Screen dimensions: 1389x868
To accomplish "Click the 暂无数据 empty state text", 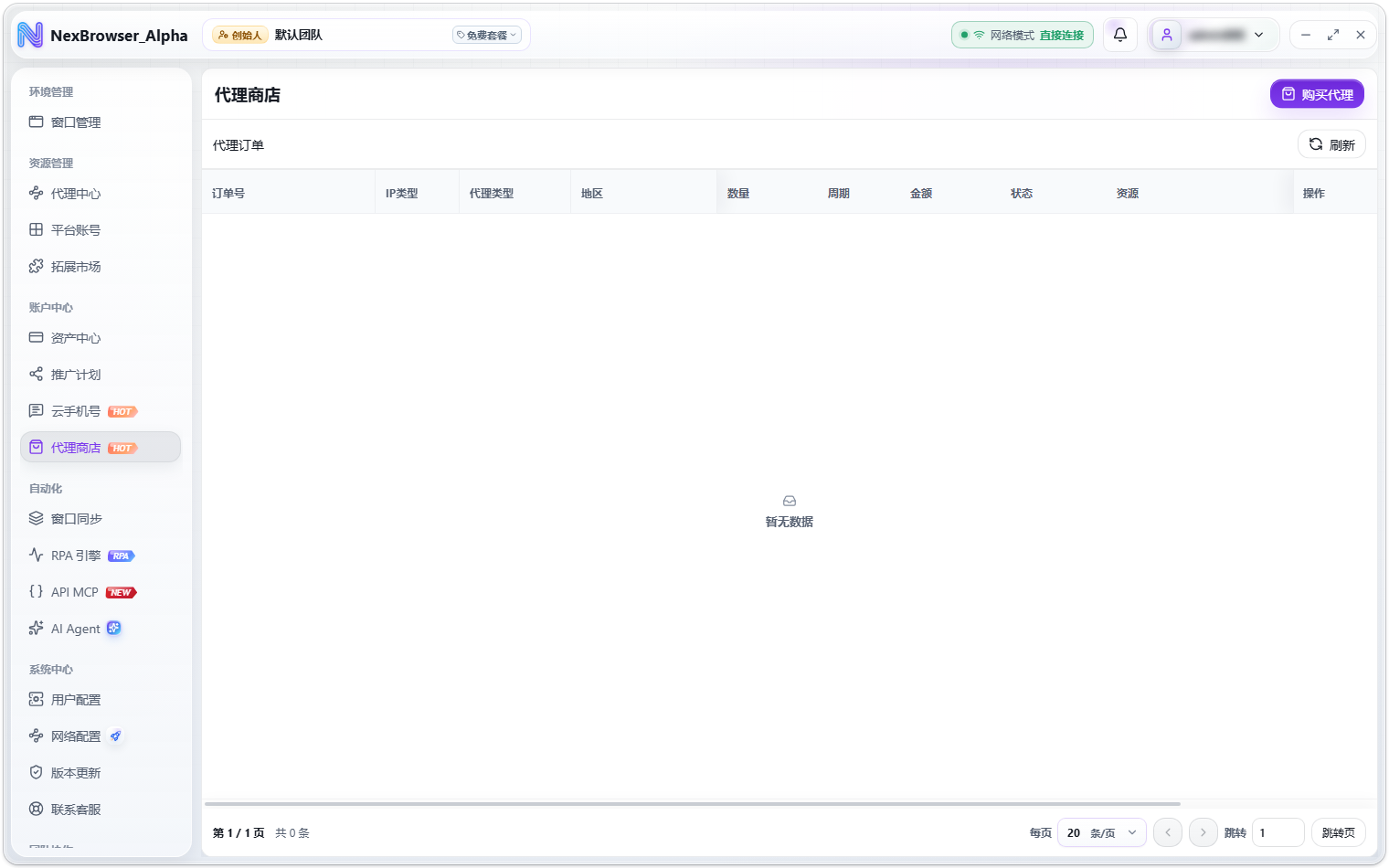I will pyautogui.click(x=790, y=522).
